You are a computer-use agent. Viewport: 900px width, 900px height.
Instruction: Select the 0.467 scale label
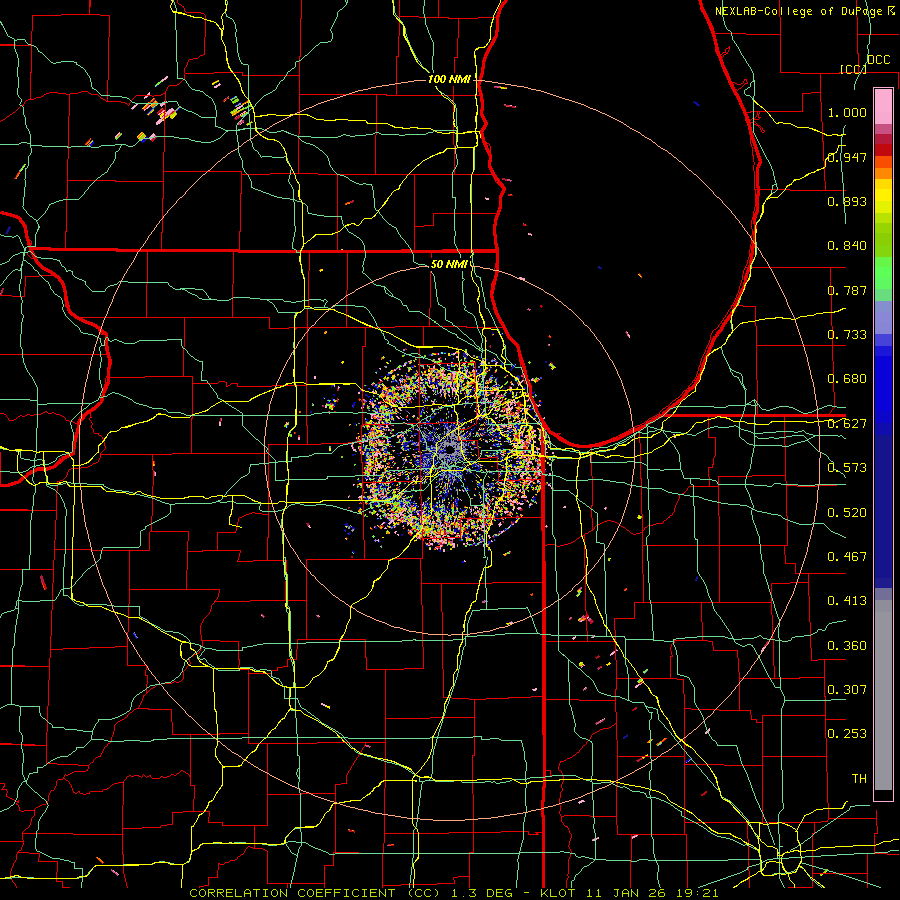tap(847, 557)
